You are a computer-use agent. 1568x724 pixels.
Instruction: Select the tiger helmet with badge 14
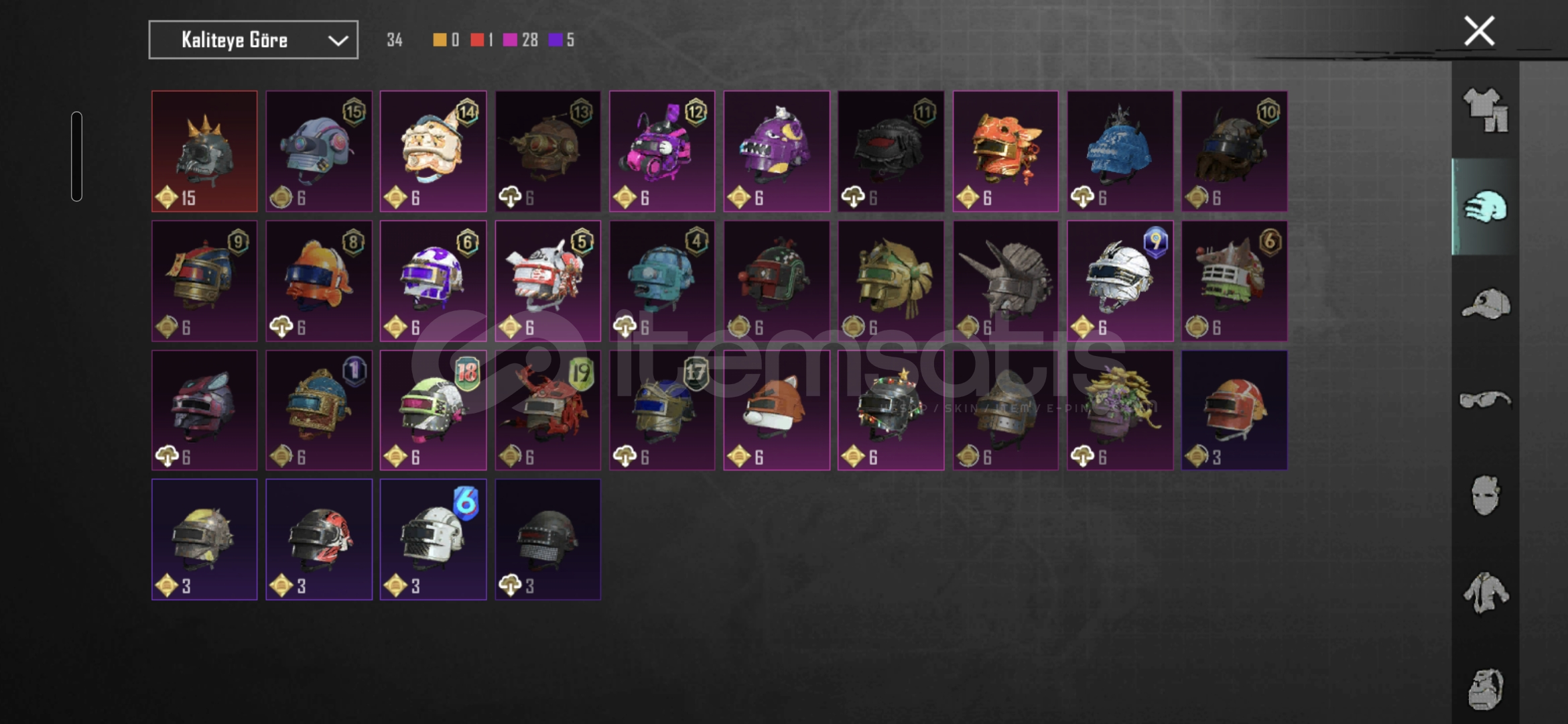click(x=434, y=152)
